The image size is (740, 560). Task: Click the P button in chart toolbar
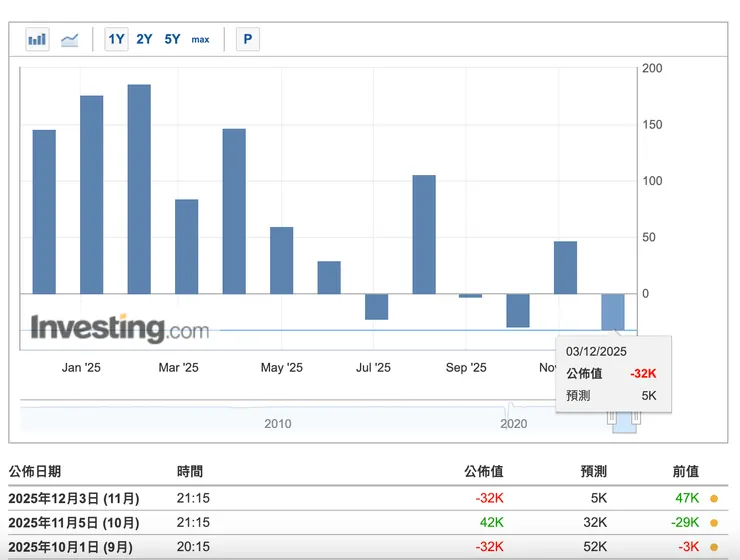pos(247,40)
